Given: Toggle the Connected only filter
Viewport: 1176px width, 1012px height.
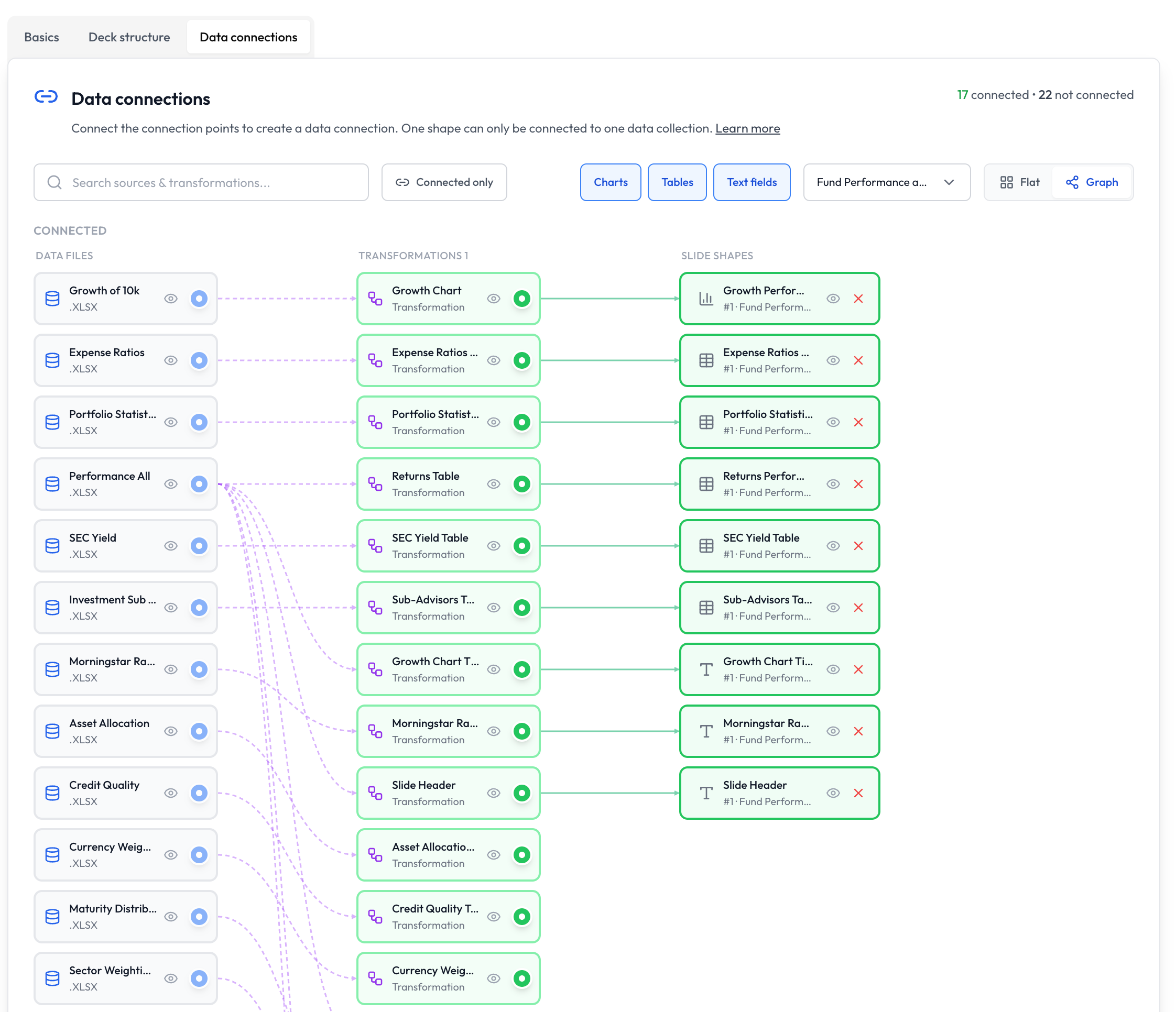Looking at the screenshot, I should 444,182.
